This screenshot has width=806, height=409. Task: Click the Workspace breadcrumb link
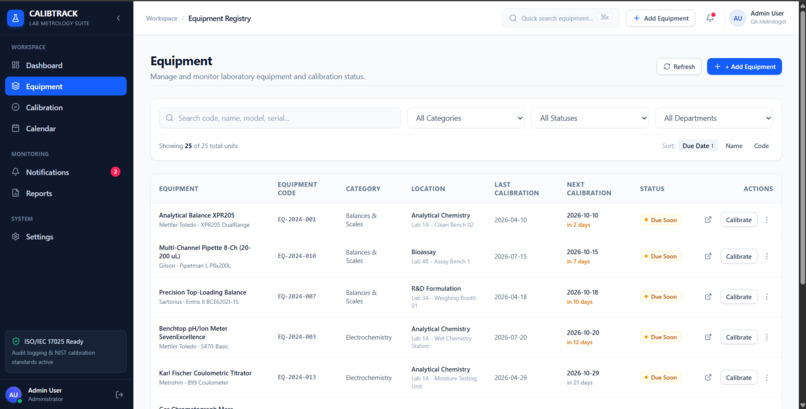tap(161, 18)
